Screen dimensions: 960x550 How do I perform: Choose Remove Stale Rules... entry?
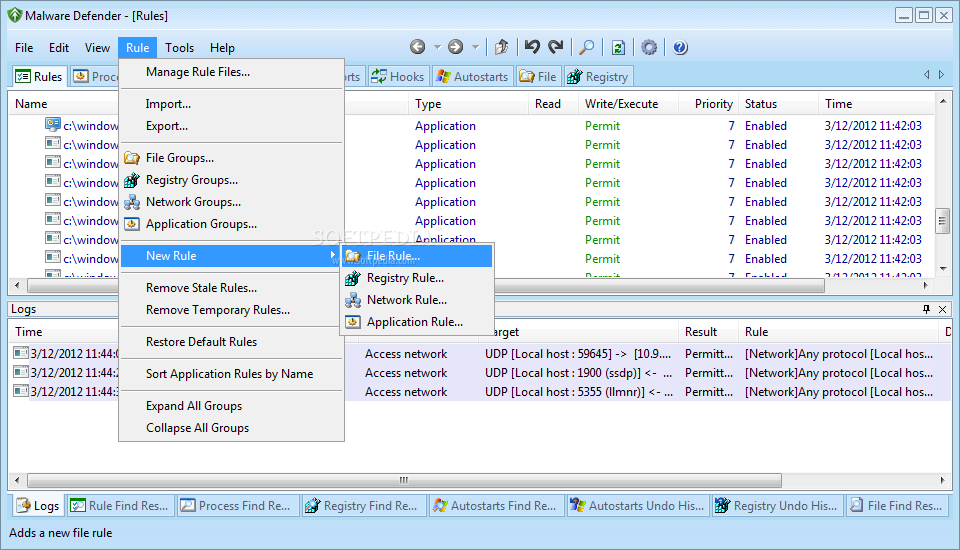pos(231,288)
